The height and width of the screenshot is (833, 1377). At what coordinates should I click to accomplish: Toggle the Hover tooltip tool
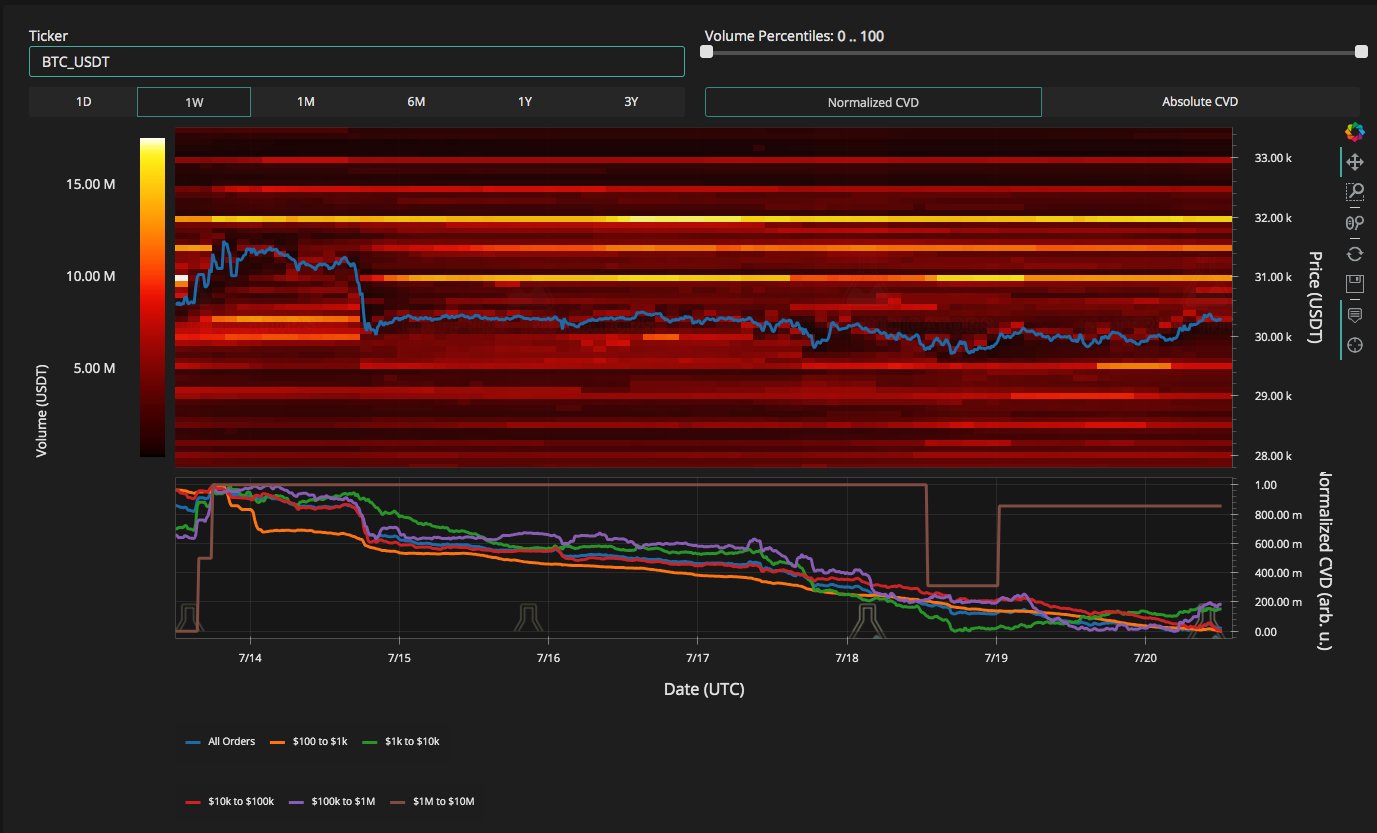[x=1354, y=315]
